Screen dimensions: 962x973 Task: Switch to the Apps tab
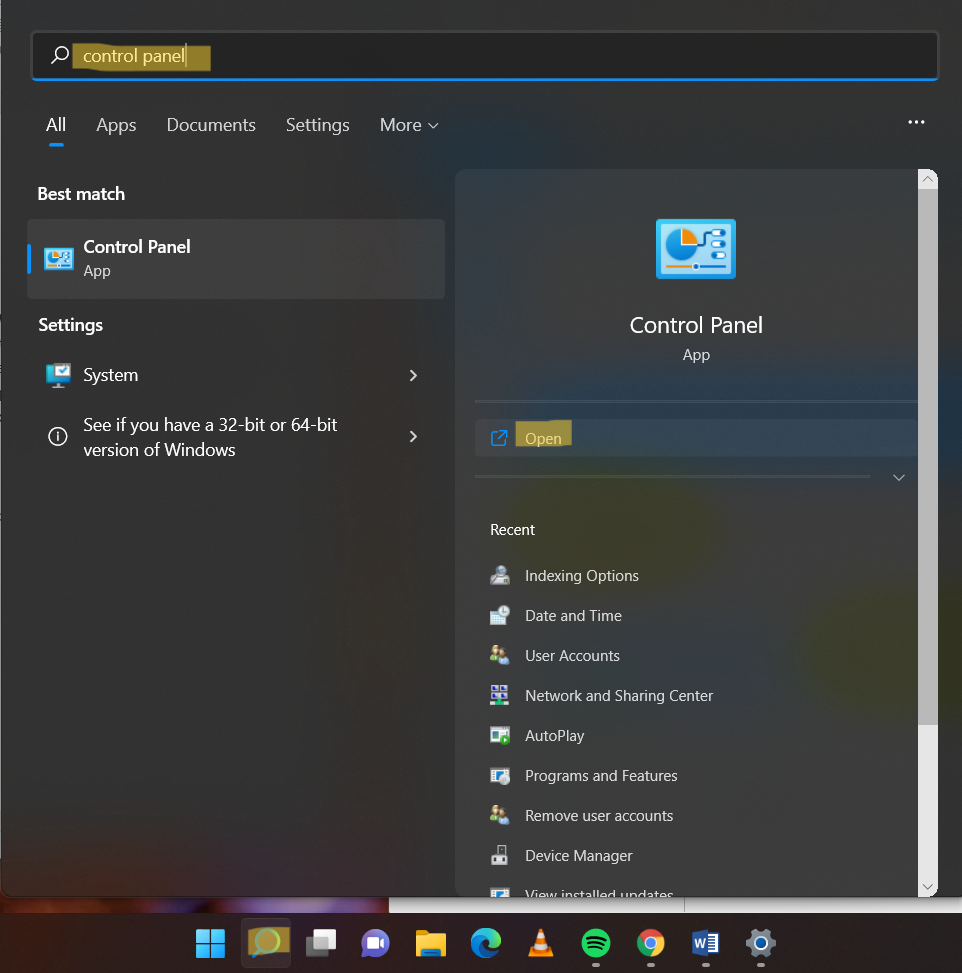tap(116, 125)
